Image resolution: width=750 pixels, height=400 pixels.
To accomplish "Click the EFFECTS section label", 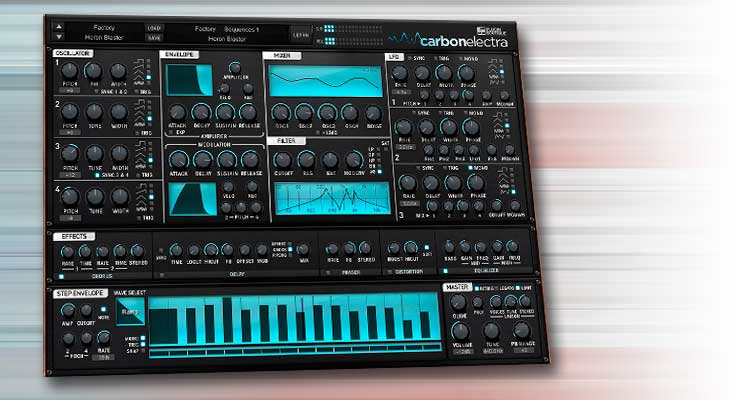I will click(74, 236).
